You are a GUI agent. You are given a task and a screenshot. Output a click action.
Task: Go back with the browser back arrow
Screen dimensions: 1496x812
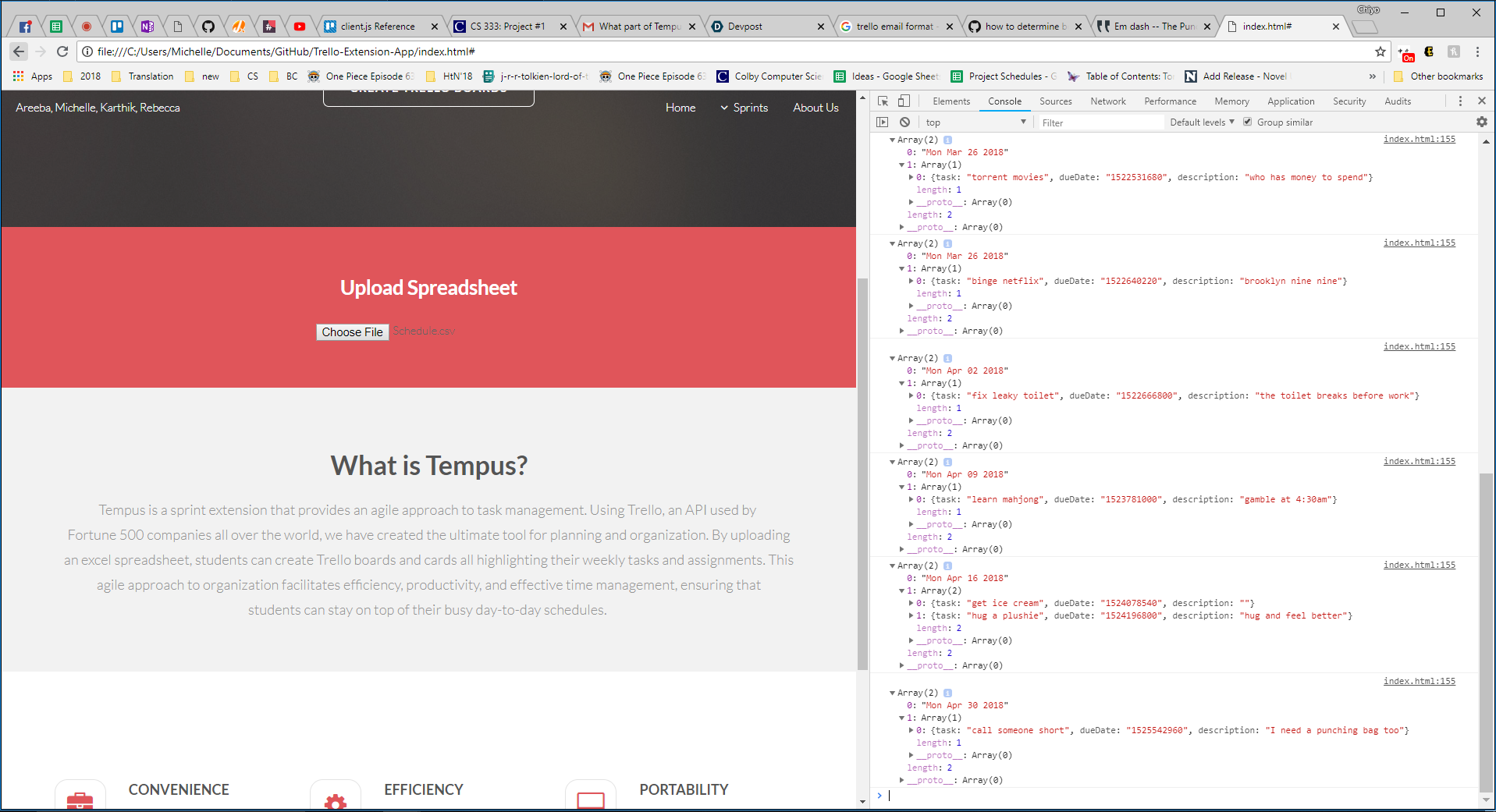click(19, 51)
